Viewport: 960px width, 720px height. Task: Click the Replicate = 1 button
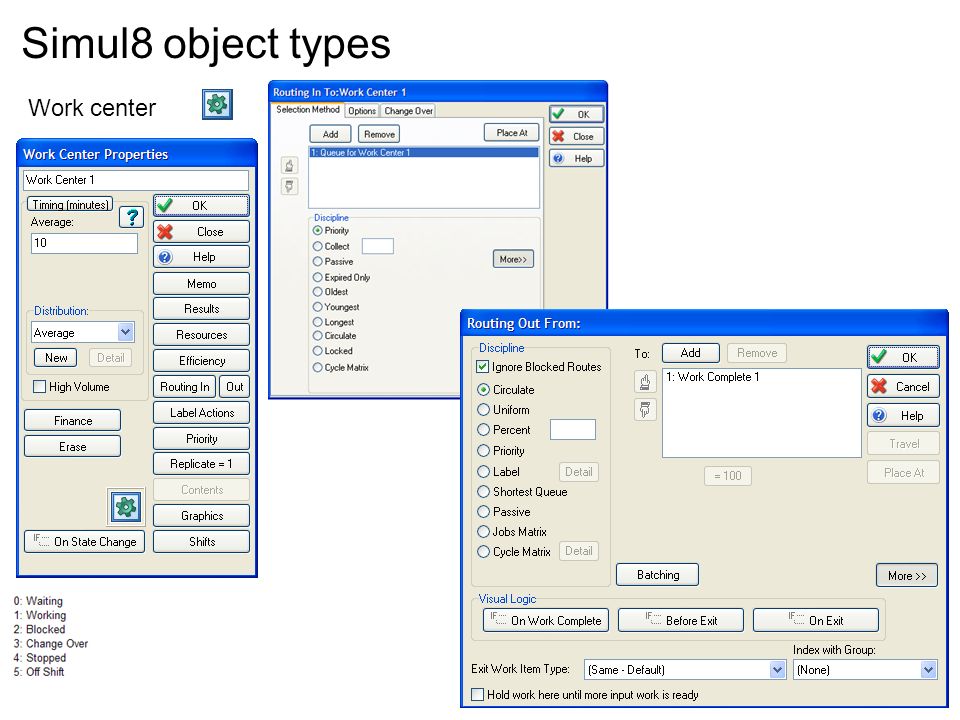point(201,464)
